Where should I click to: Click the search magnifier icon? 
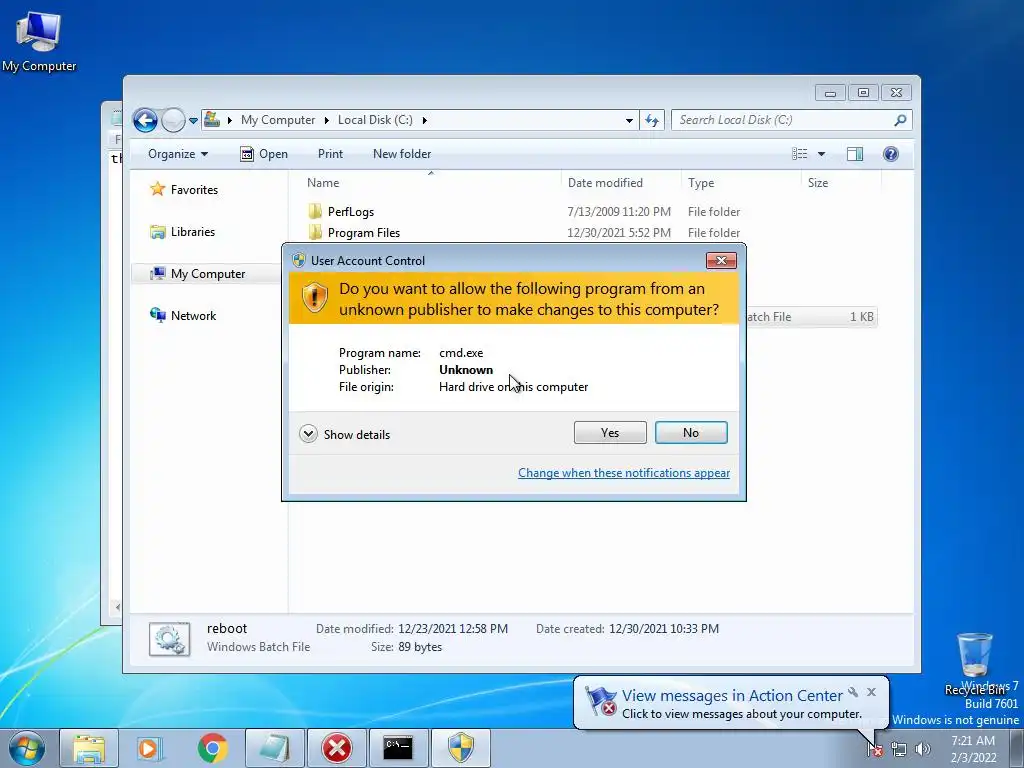(x=900, y=120)
